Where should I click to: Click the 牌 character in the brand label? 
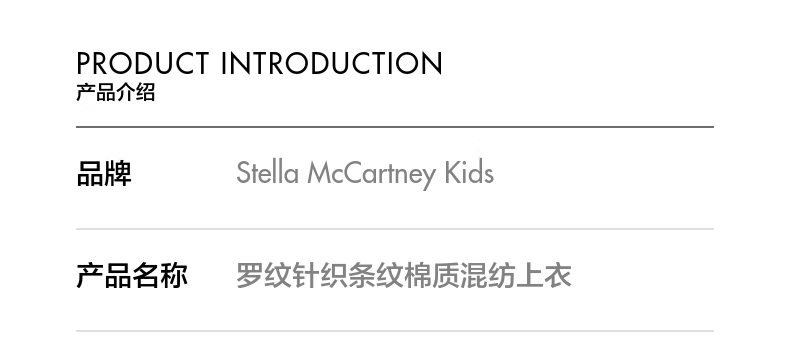coord(118,174)
